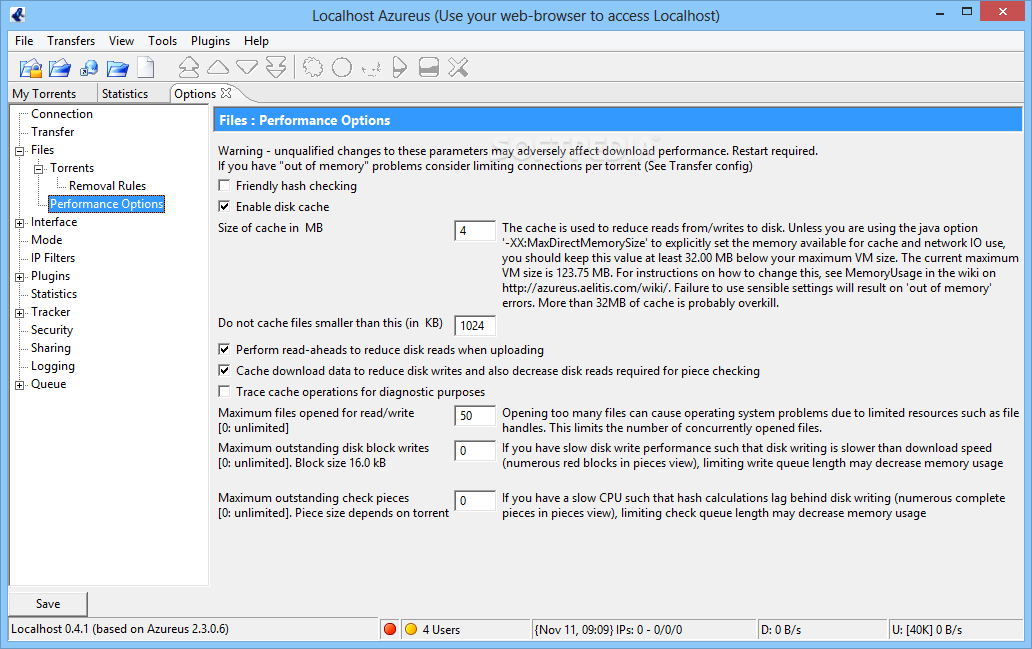Uncheck Enable disk cache
Viewport: 1032px width, 649px height.
(224, 207)
